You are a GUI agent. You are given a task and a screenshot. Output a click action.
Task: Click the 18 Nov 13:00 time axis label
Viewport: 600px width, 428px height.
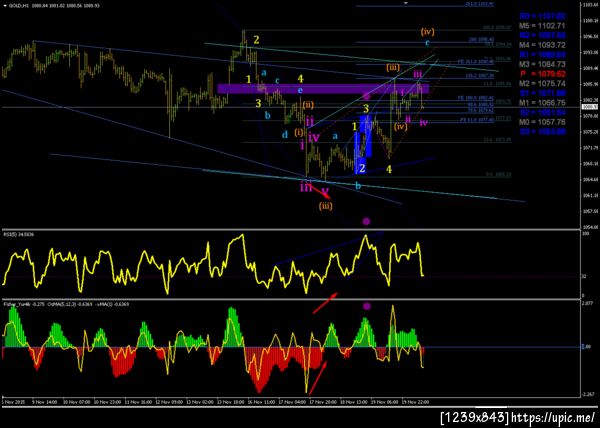click(354, 402)
